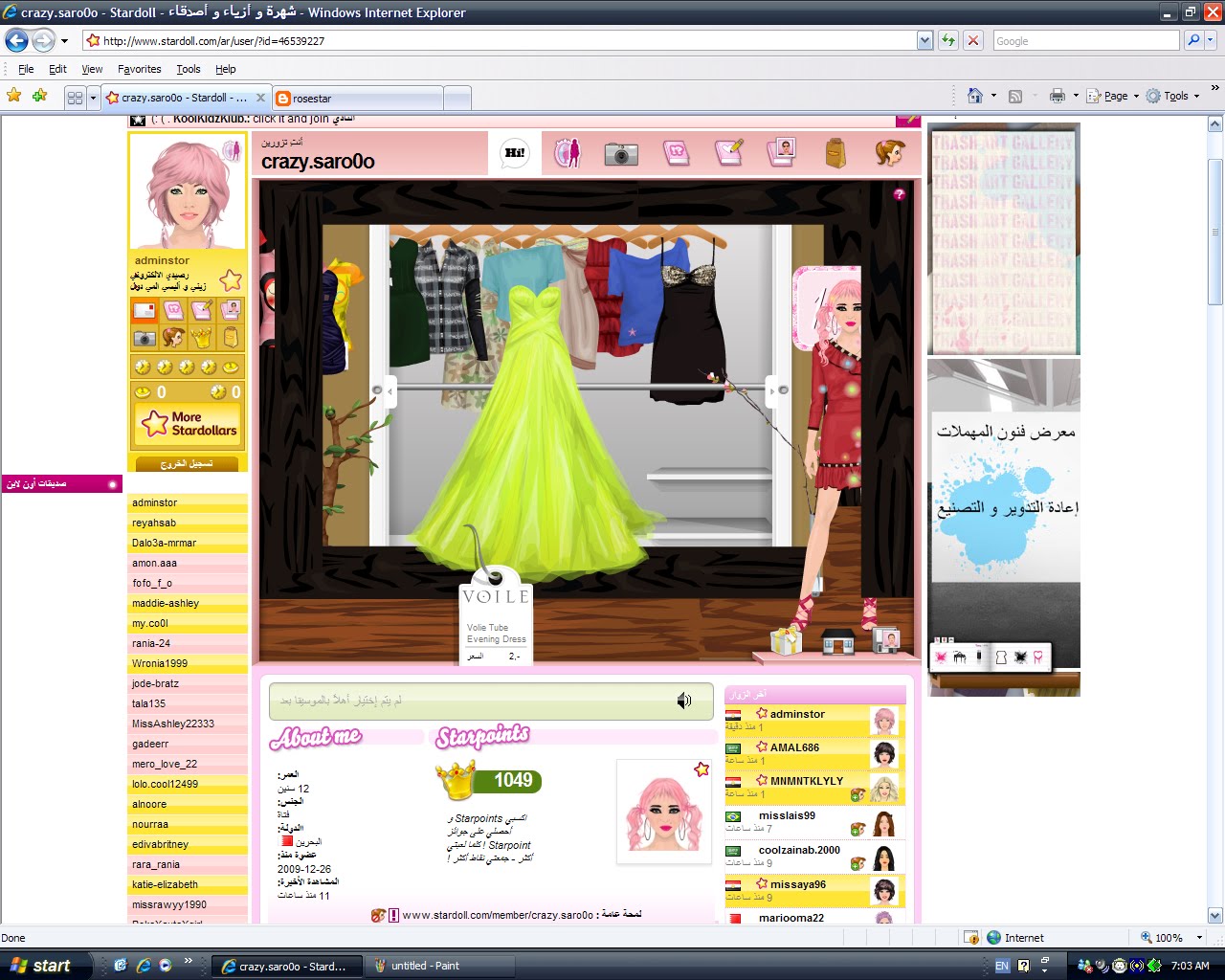Viewport: 1225px width, 980px height.
Task: Open the pink doll silhouette icon by Hi!
Action: 568,153
